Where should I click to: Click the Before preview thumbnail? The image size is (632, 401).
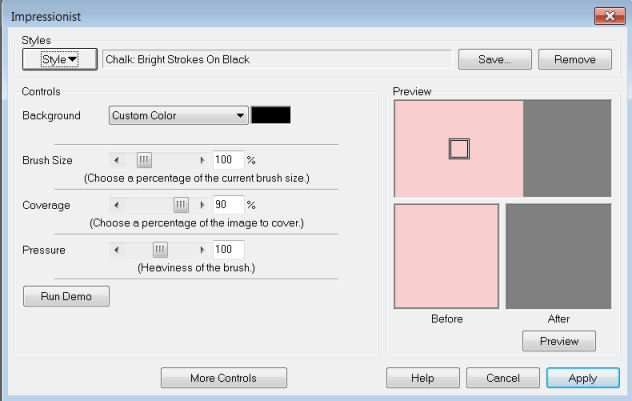click(x=447, y=256)
